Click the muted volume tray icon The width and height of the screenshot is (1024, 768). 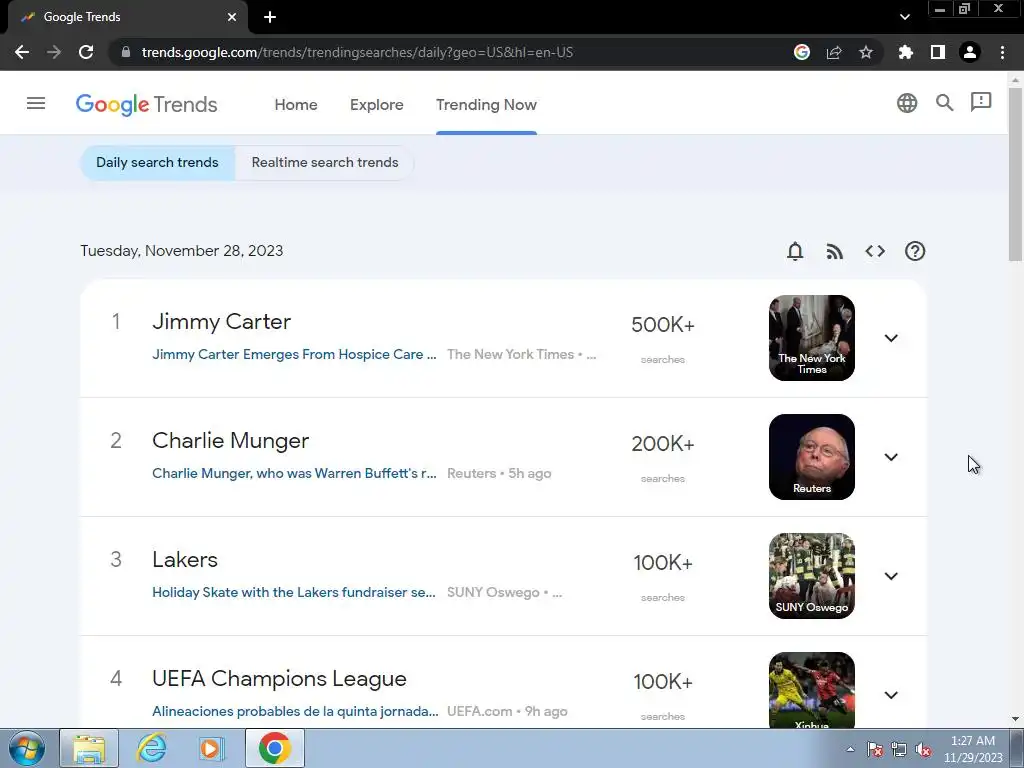923,750
